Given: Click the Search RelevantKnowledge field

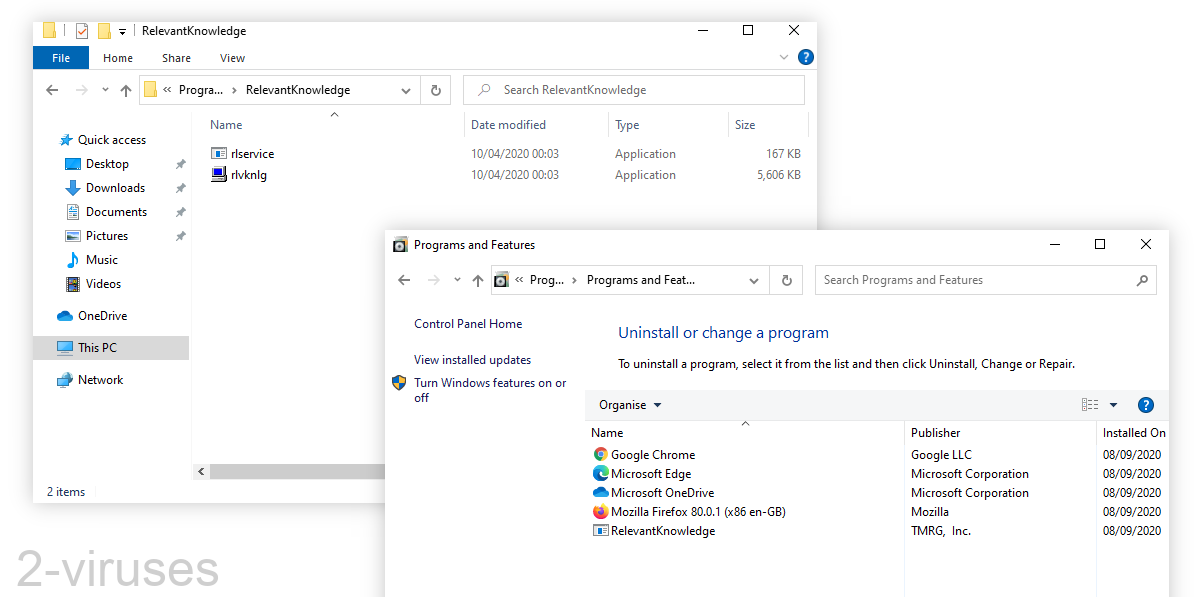Looking at the screenshot, I should pos(634,90).
